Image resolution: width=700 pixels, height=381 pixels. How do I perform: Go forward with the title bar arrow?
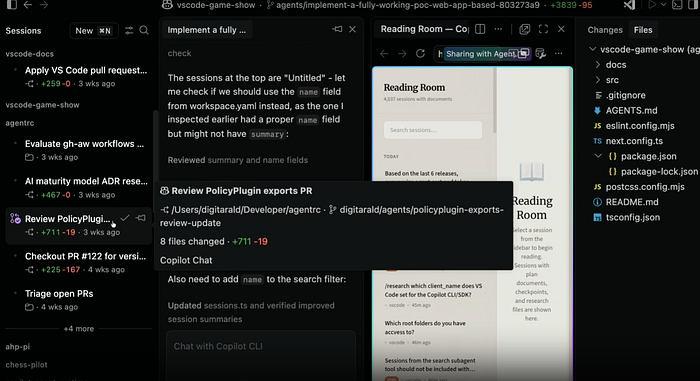(44, 5)
